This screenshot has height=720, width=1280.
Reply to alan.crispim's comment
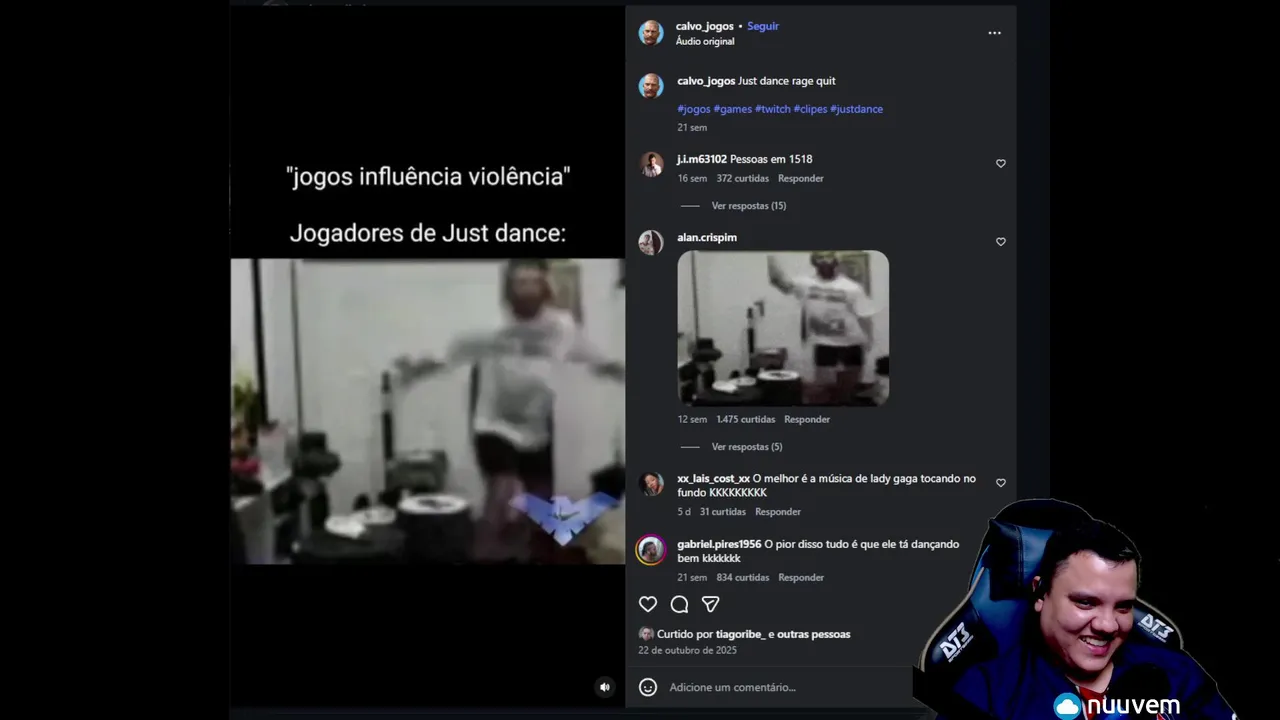(x=807, y=420)
